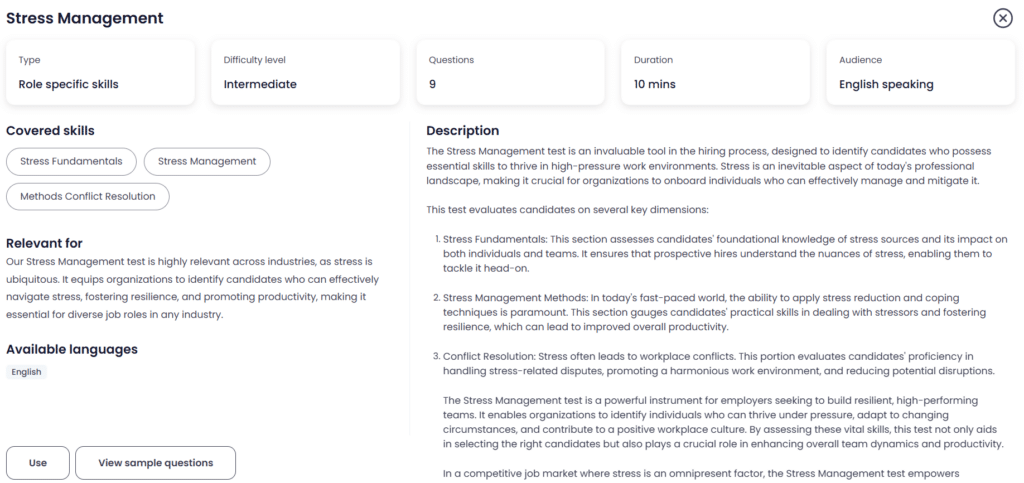1024x483 pixels.
Task: Click the Duration card
Action: 716,72
